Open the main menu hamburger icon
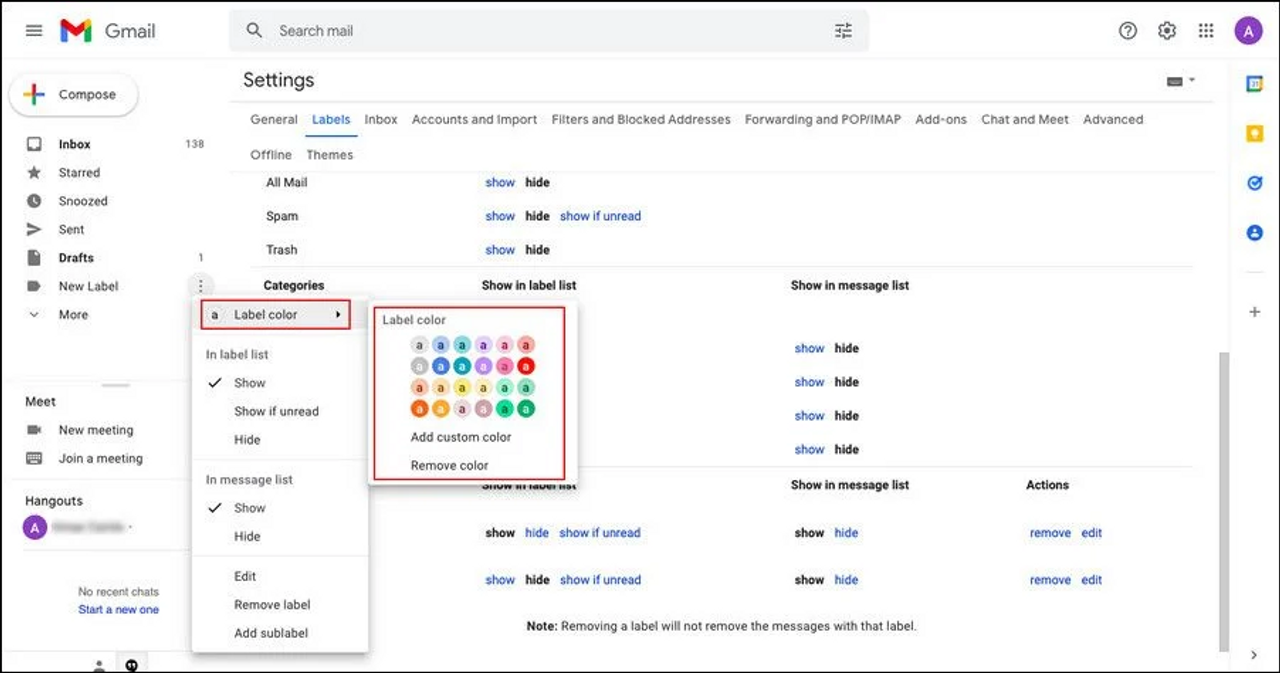This screenshot has height=673, width=1280. tap(34, 31)
